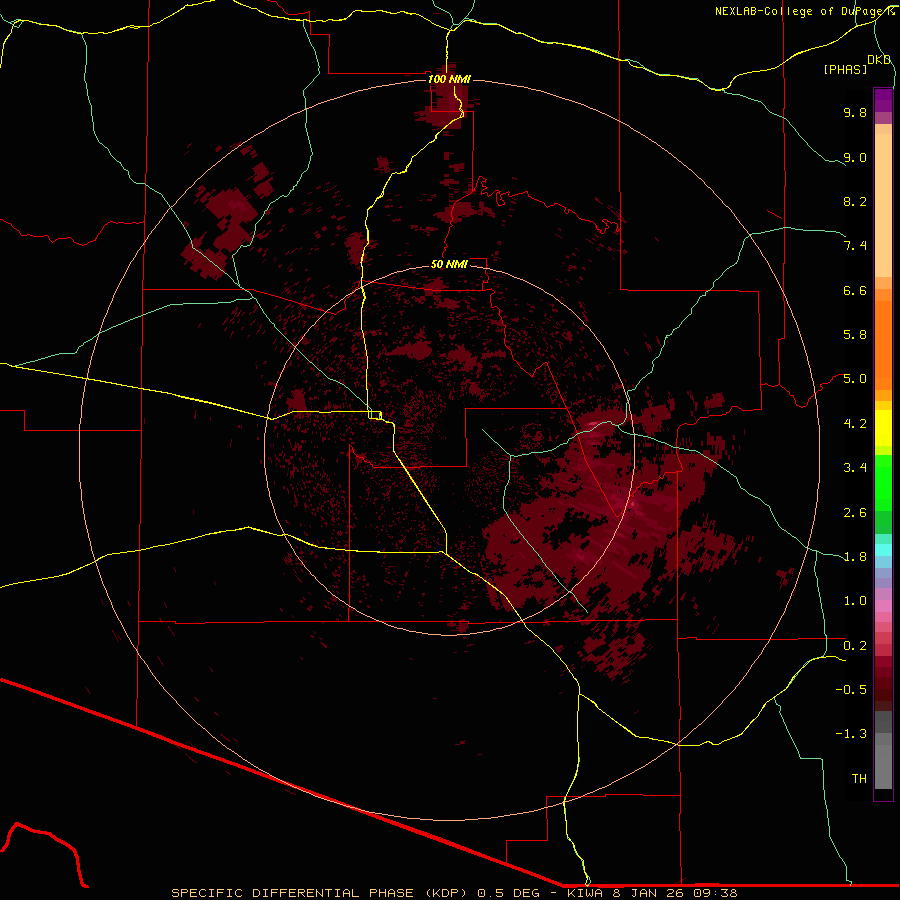Viewport: 900px width, 900px height.
Task: Select the 9.8 value on the color scale
Action: (x=855, y=112)
